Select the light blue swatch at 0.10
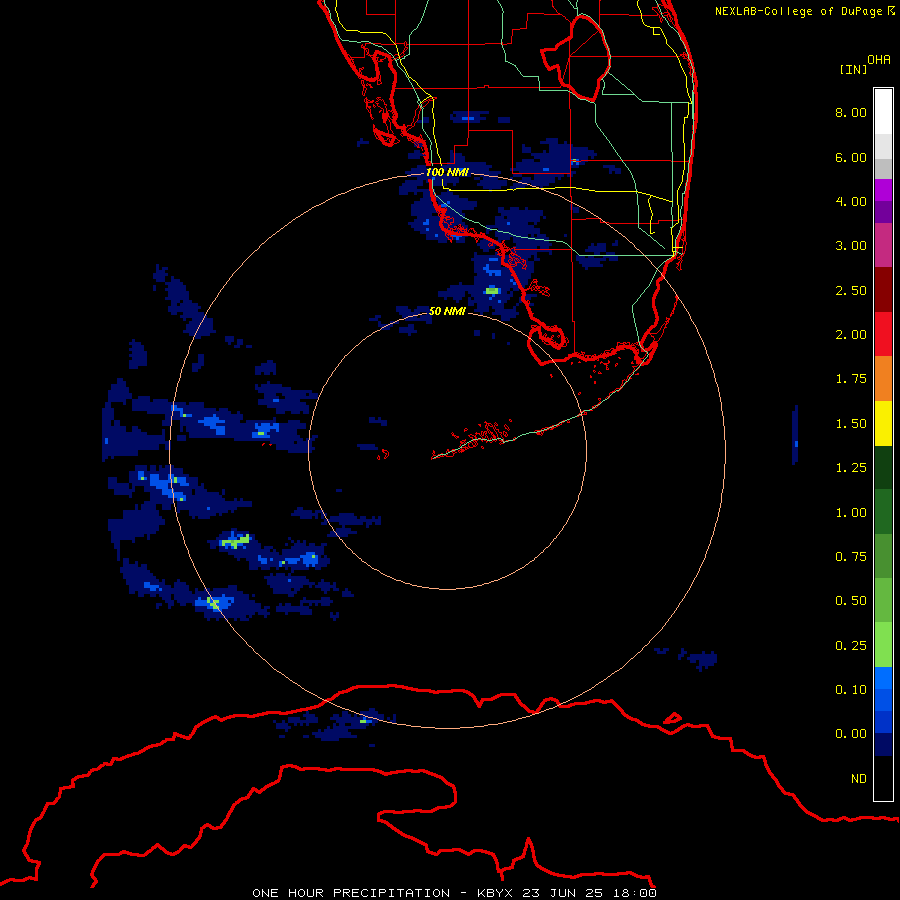The width and height of the screenshot is (900, 900). click(883, 678)
